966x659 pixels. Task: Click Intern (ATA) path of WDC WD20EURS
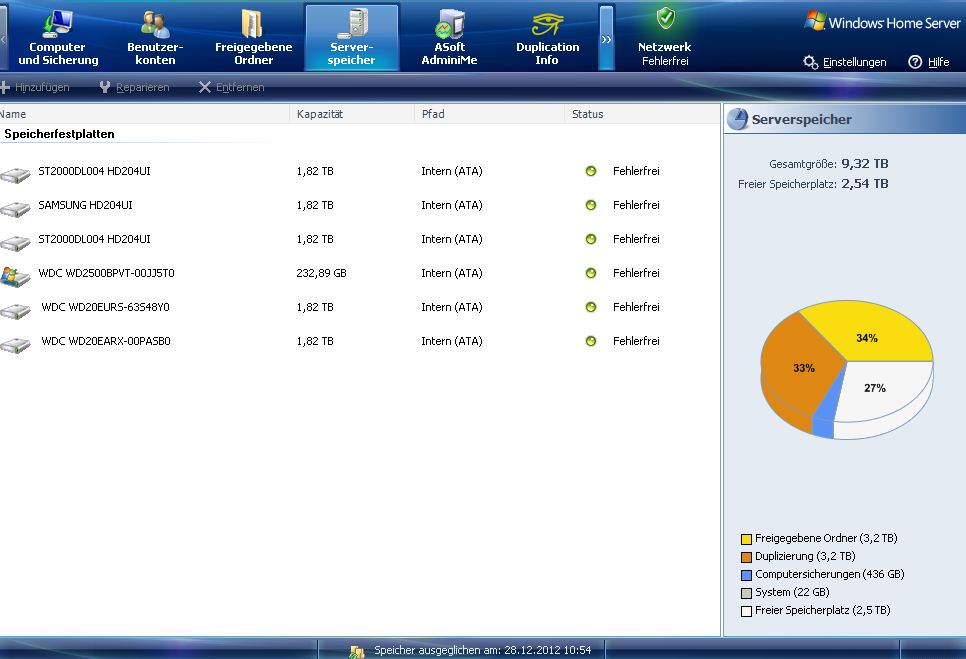tap(452, 307)
